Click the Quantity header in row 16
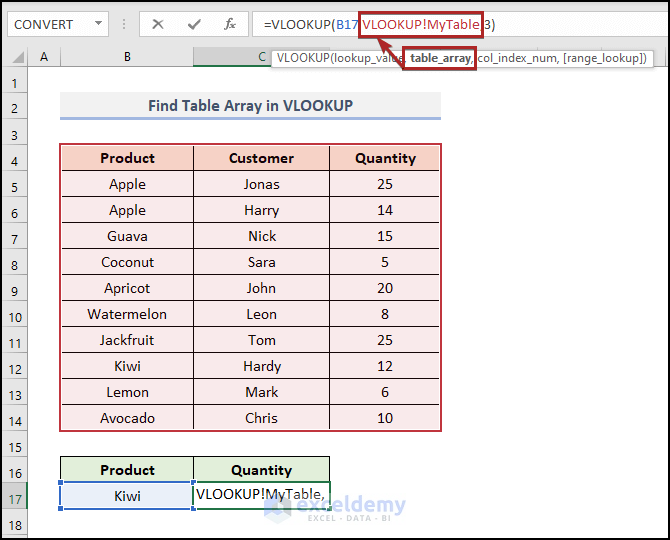Viewport: 670px width, 540px height. click(x=262, y=470)
